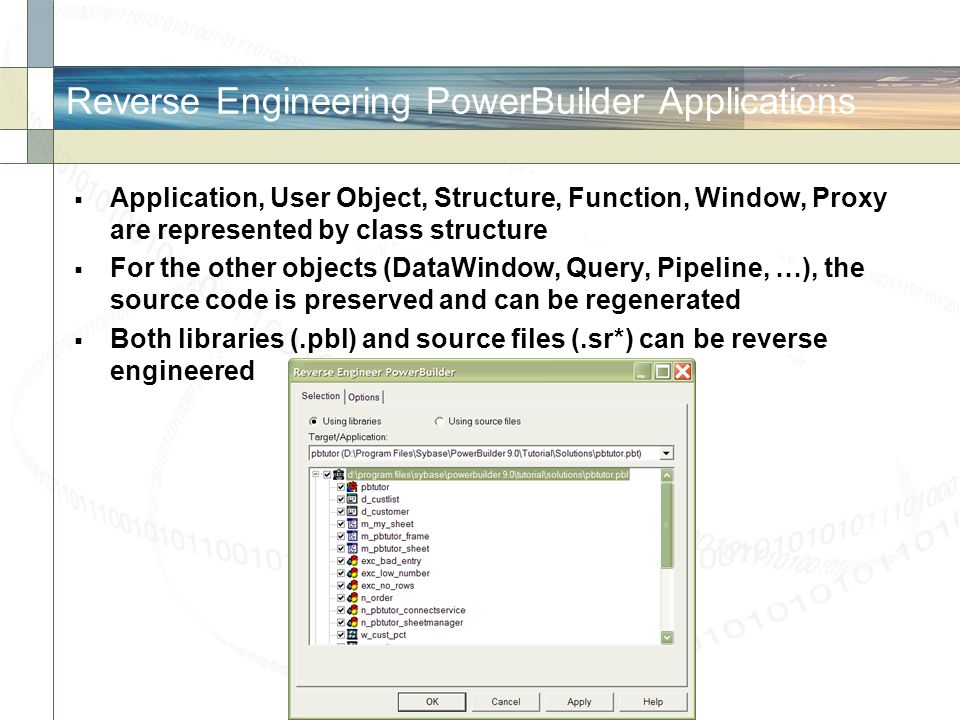The image size is (960, 720).
Task: Click the pbtutor.pbl library icon
Action: click(x=339, y=474)
